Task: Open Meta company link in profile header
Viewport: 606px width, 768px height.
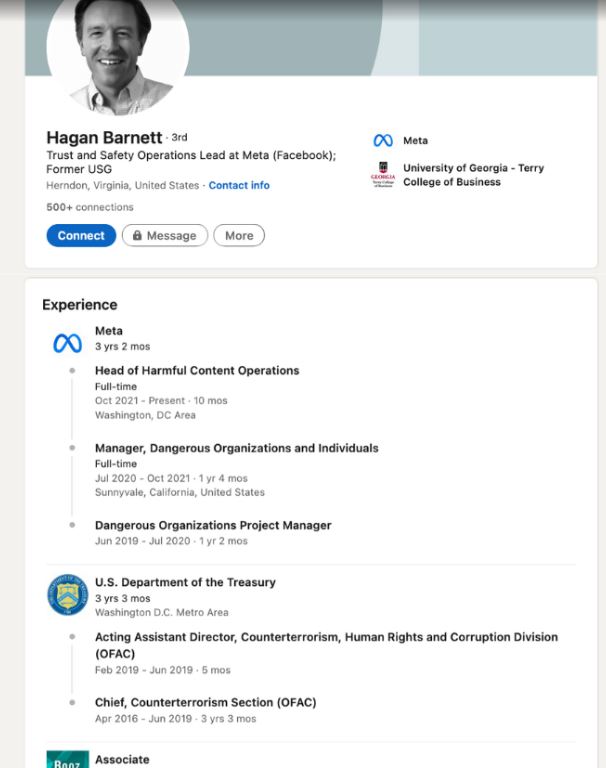Action: (415, 141)
